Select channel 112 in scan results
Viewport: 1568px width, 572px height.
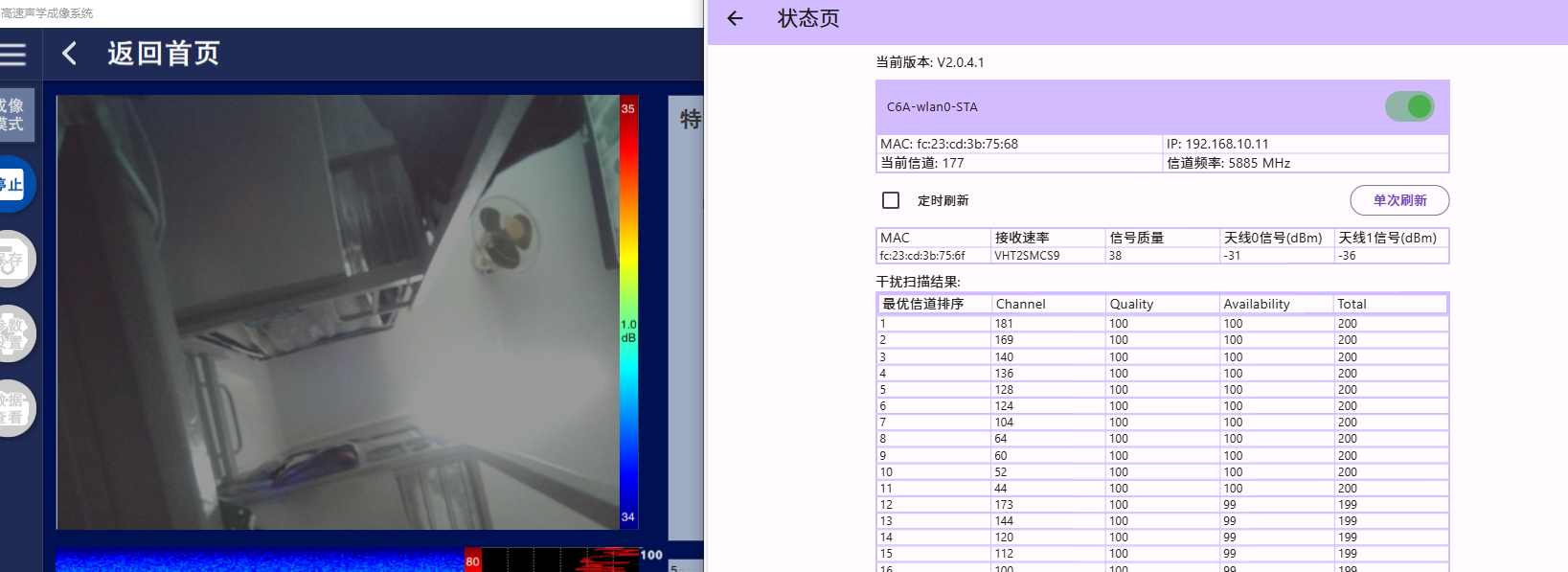(x=1004, y=554)
